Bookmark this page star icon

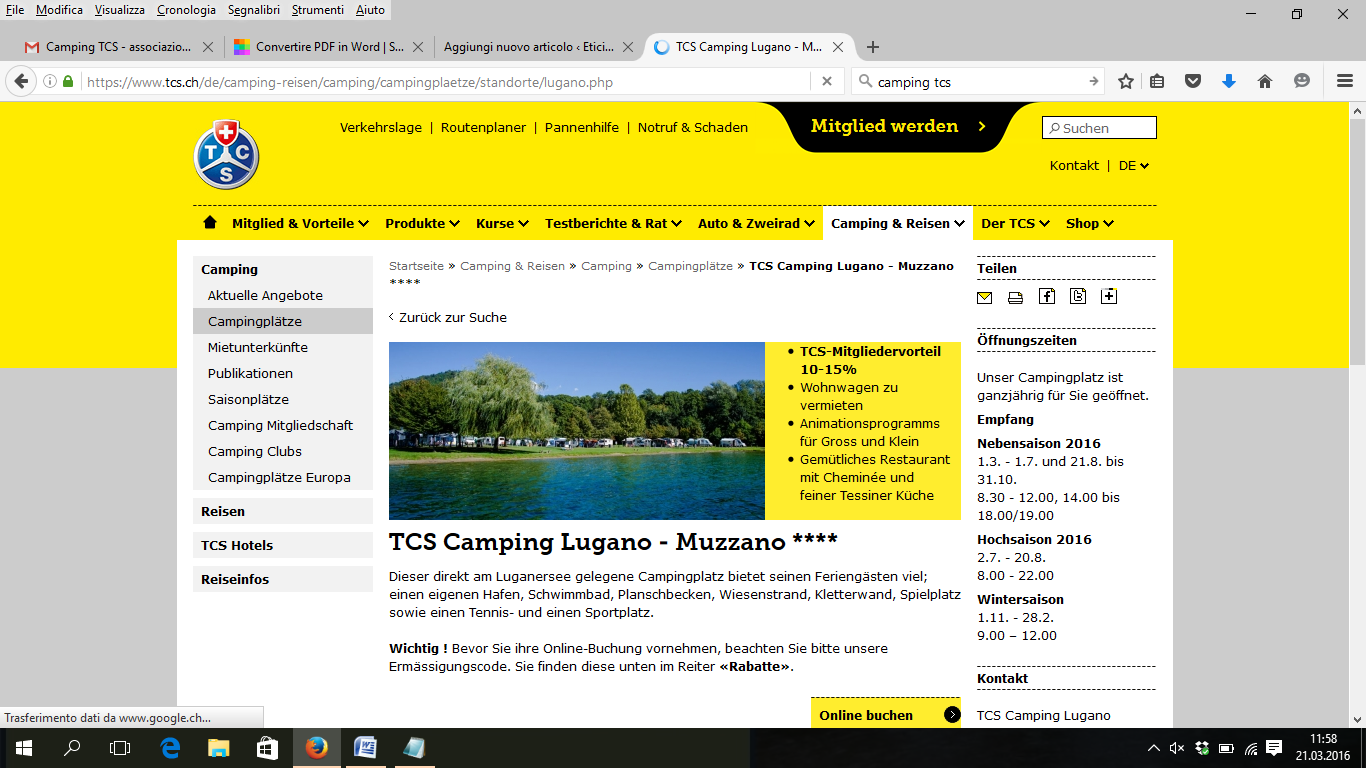(1126, 82)
